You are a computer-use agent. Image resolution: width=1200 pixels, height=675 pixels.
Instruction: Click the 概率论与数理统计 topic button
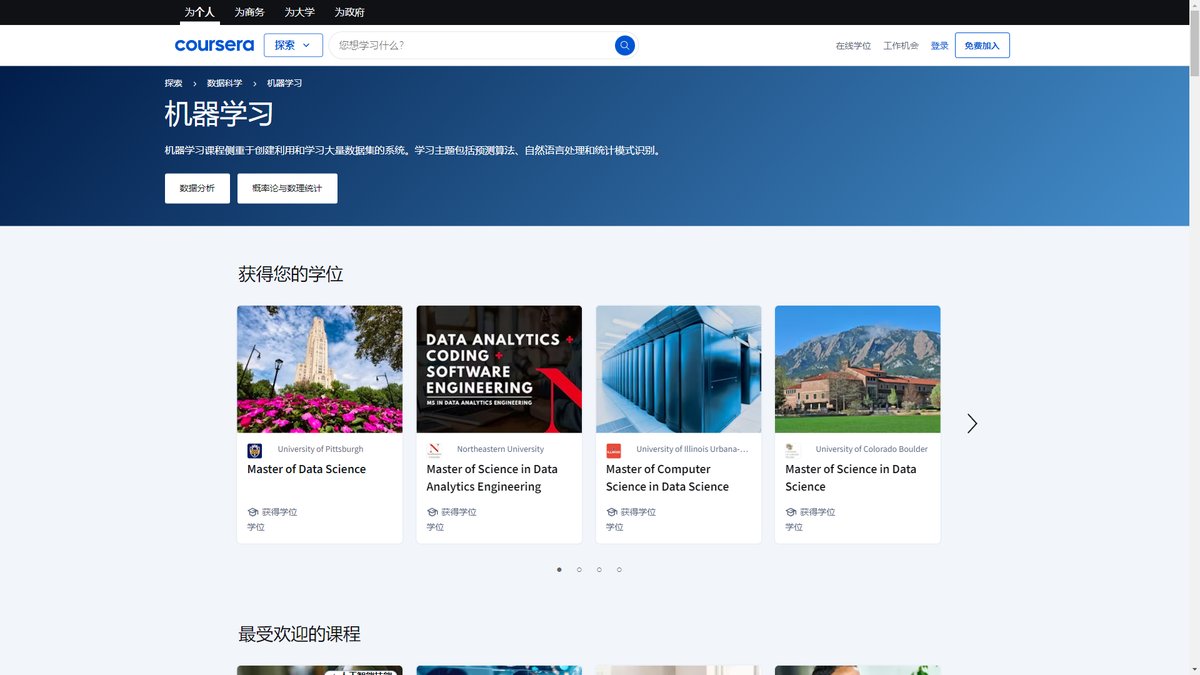pos(287,188)
